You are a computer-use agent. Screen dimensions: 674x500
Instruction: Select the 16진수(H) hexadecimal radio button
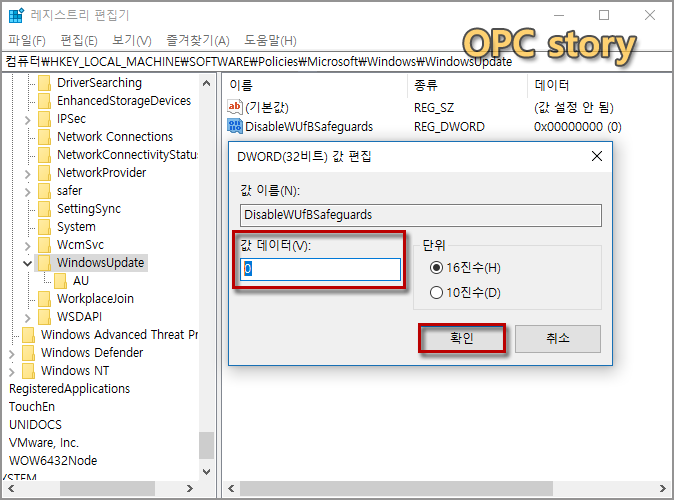coord(436,268)
